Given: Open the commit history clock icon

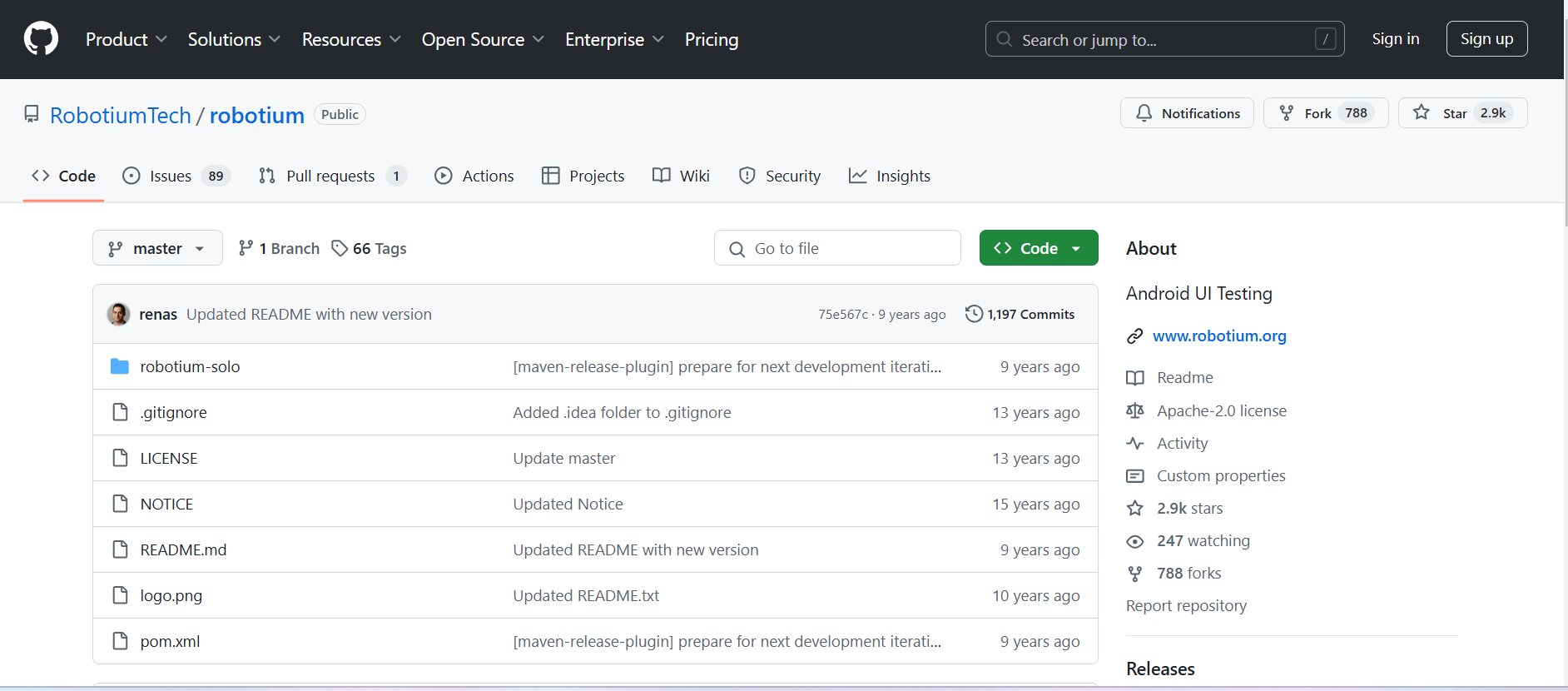Looking at the screenshot, I should (974, 314).
